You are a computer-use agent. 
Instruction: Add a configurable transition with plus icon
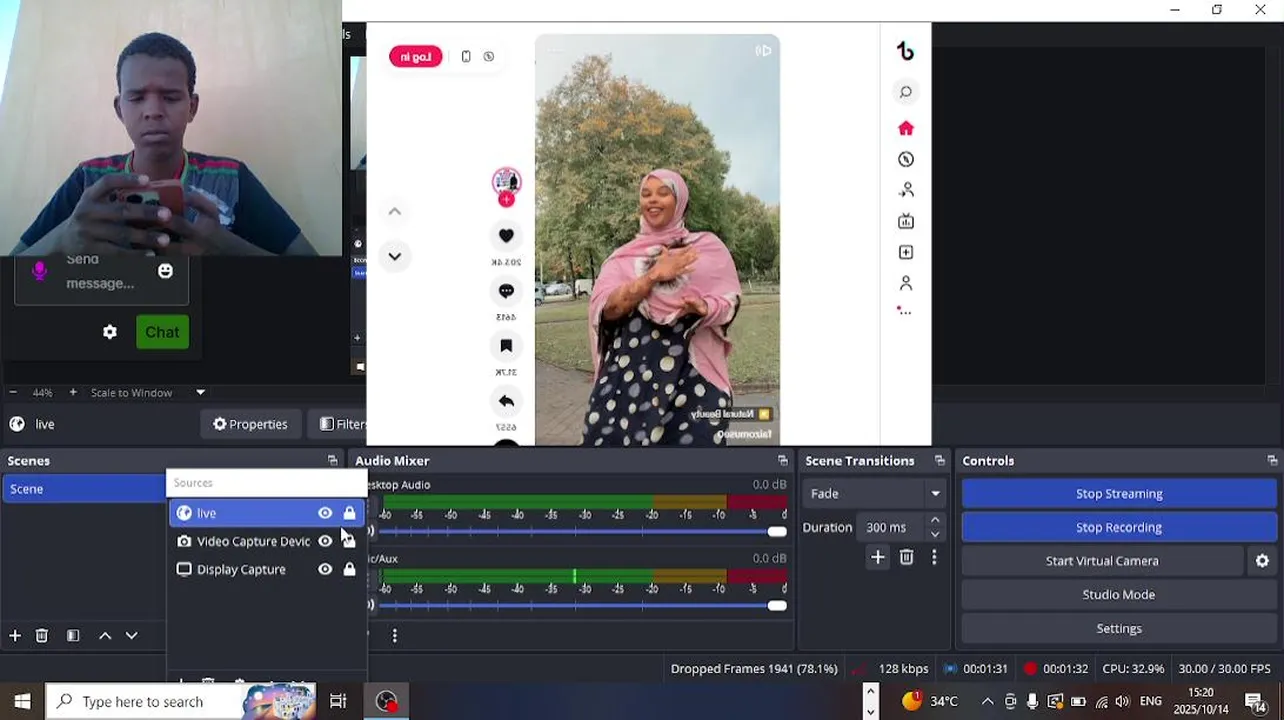(x=877, y=558)
